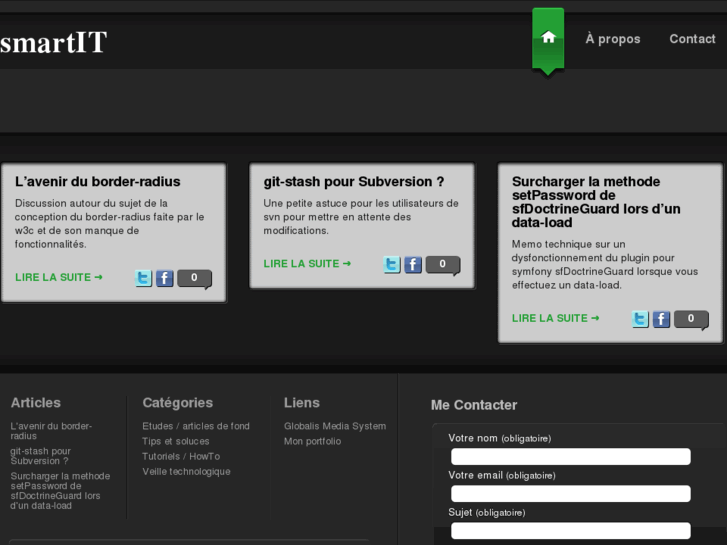Open the À propos menu item

tap(612, 39)
